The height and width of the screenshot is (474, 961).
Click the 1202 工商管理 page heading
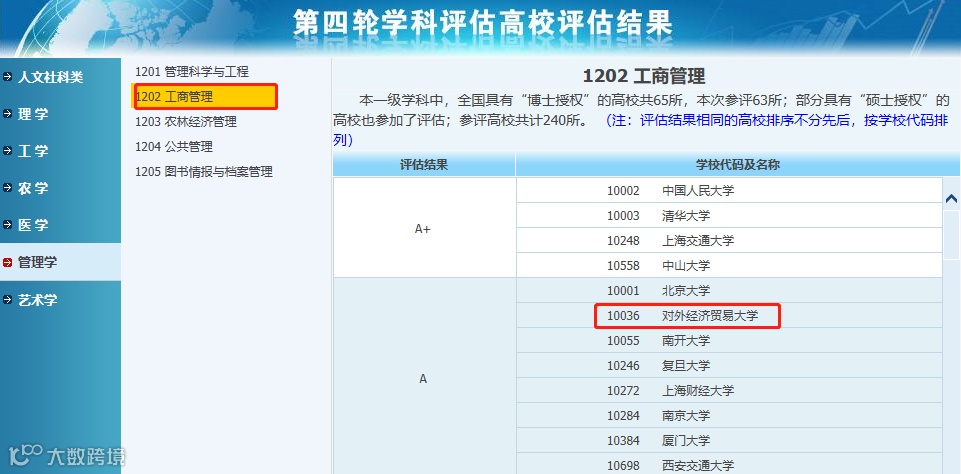point(644,76)
